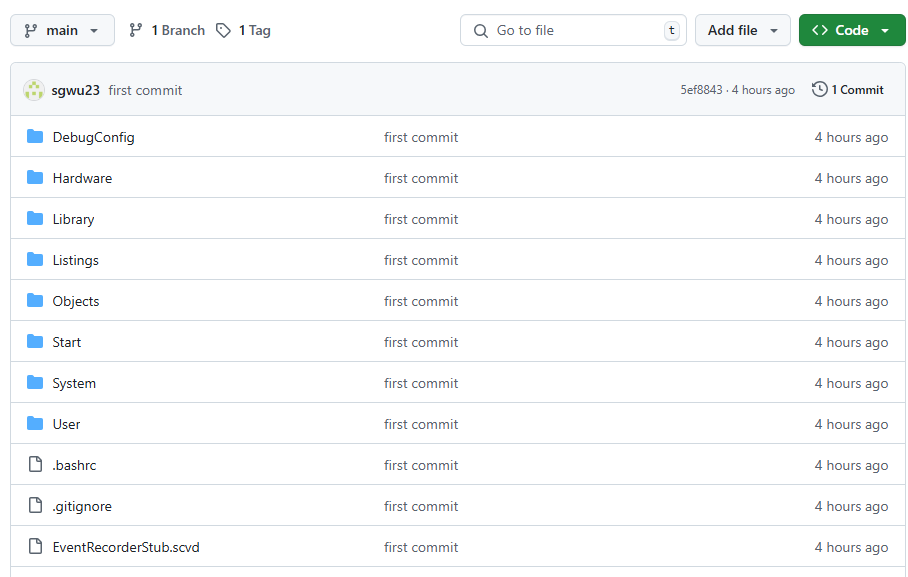Open the EventRecorderStub.scvd file
The width and height of the screenshot is (908, 577).
pos(126,547)
